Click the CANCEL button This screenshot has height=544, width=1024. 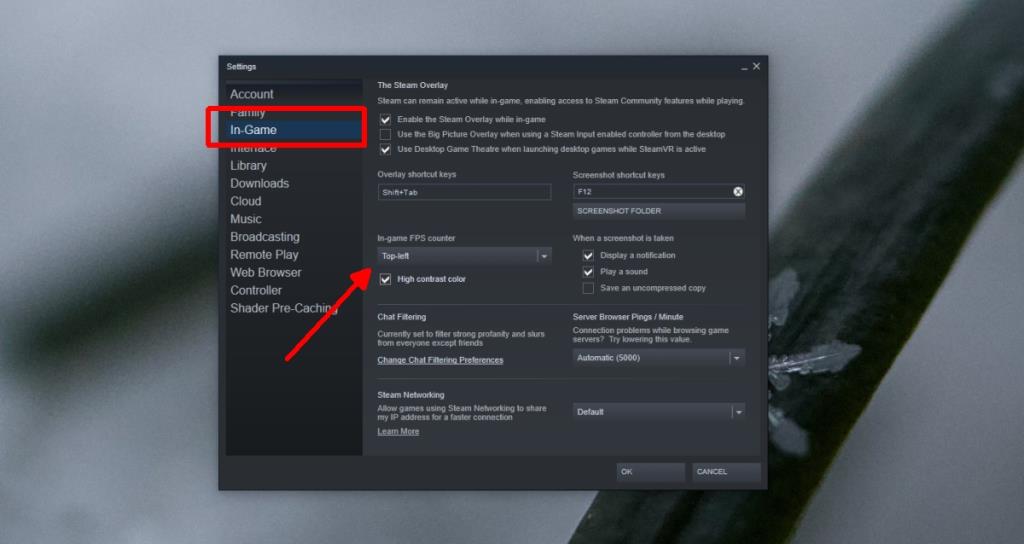pos(726,472)
